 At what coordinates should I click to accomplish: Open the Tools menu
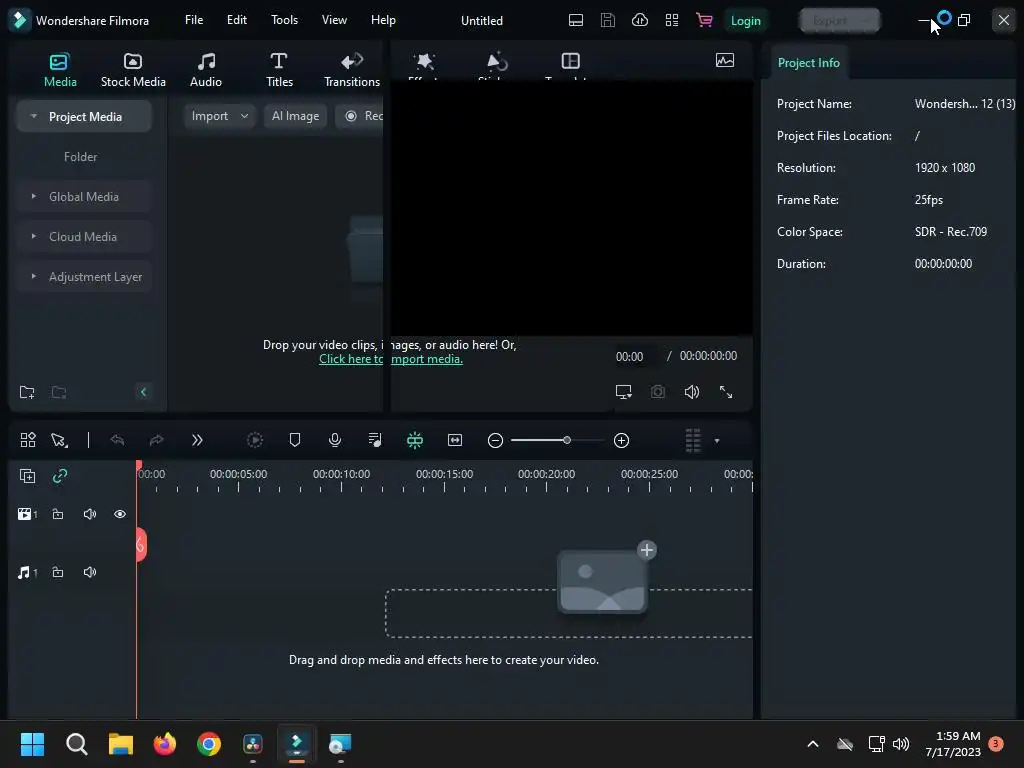(x=284, y=20)
